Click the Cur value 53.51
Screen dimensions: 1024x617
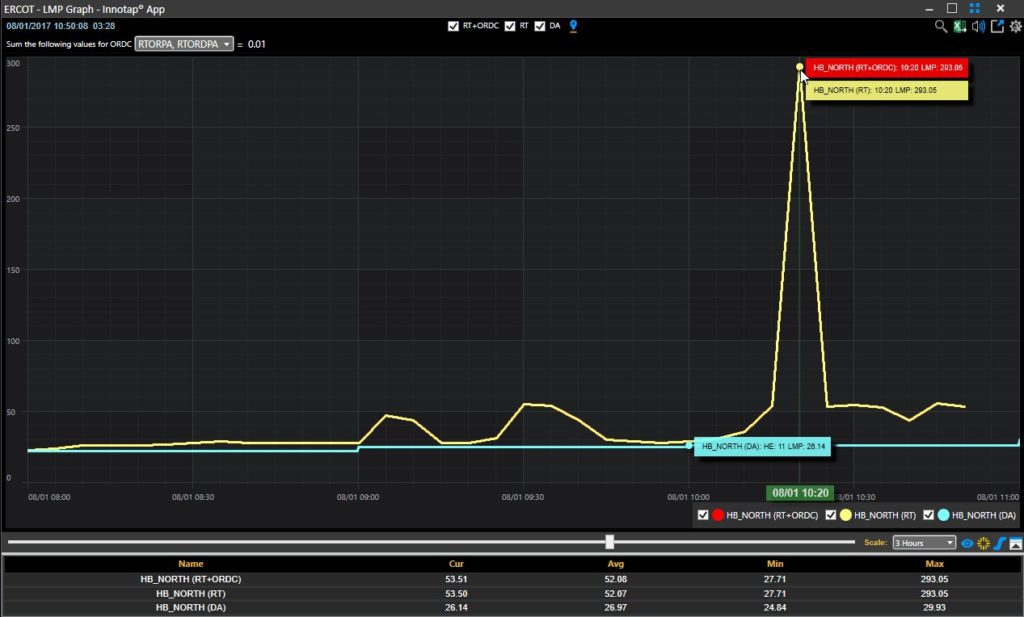click(x=456, y=579)
